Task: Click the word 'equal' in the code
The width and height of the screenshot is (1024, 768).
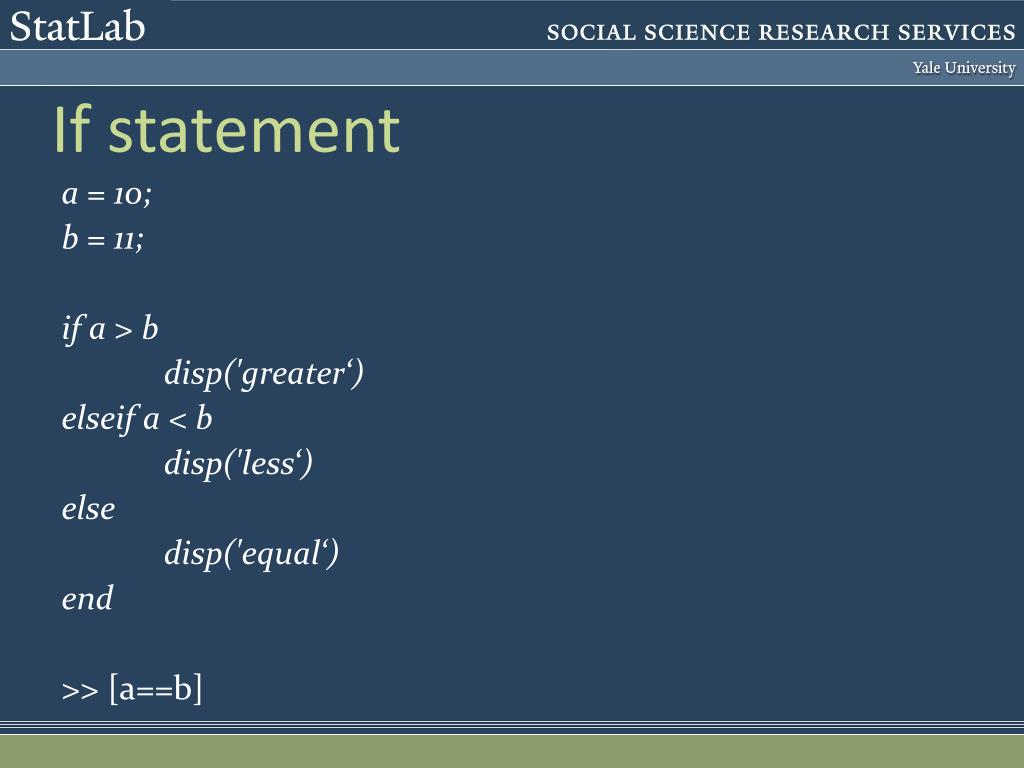Action: pyautogui.click(x=281, y=556)
